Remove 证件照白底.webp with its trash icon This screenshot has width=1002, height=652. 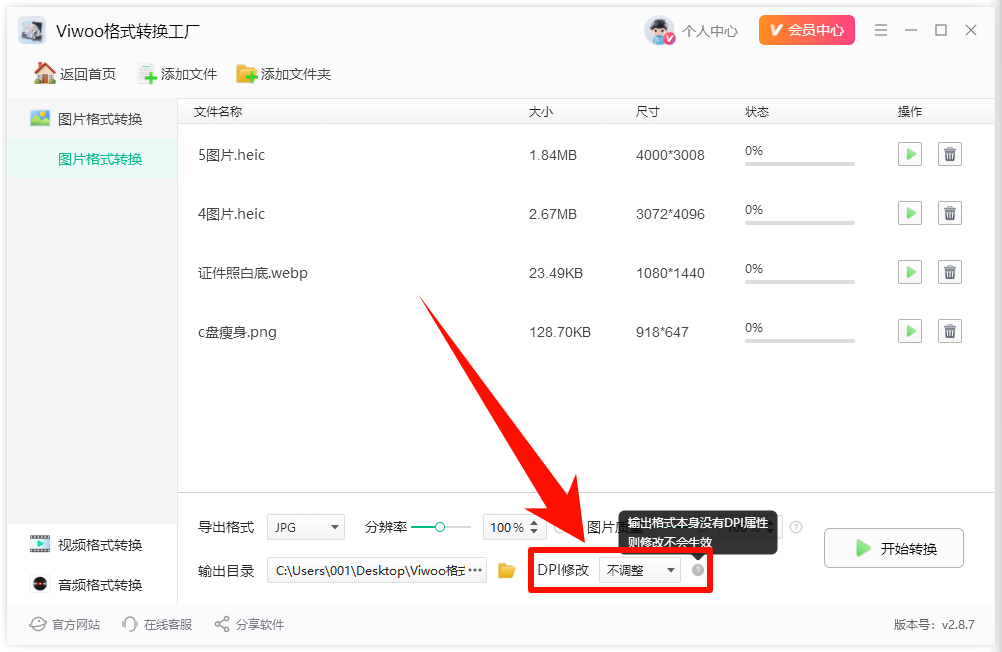[x=950, y=272]
